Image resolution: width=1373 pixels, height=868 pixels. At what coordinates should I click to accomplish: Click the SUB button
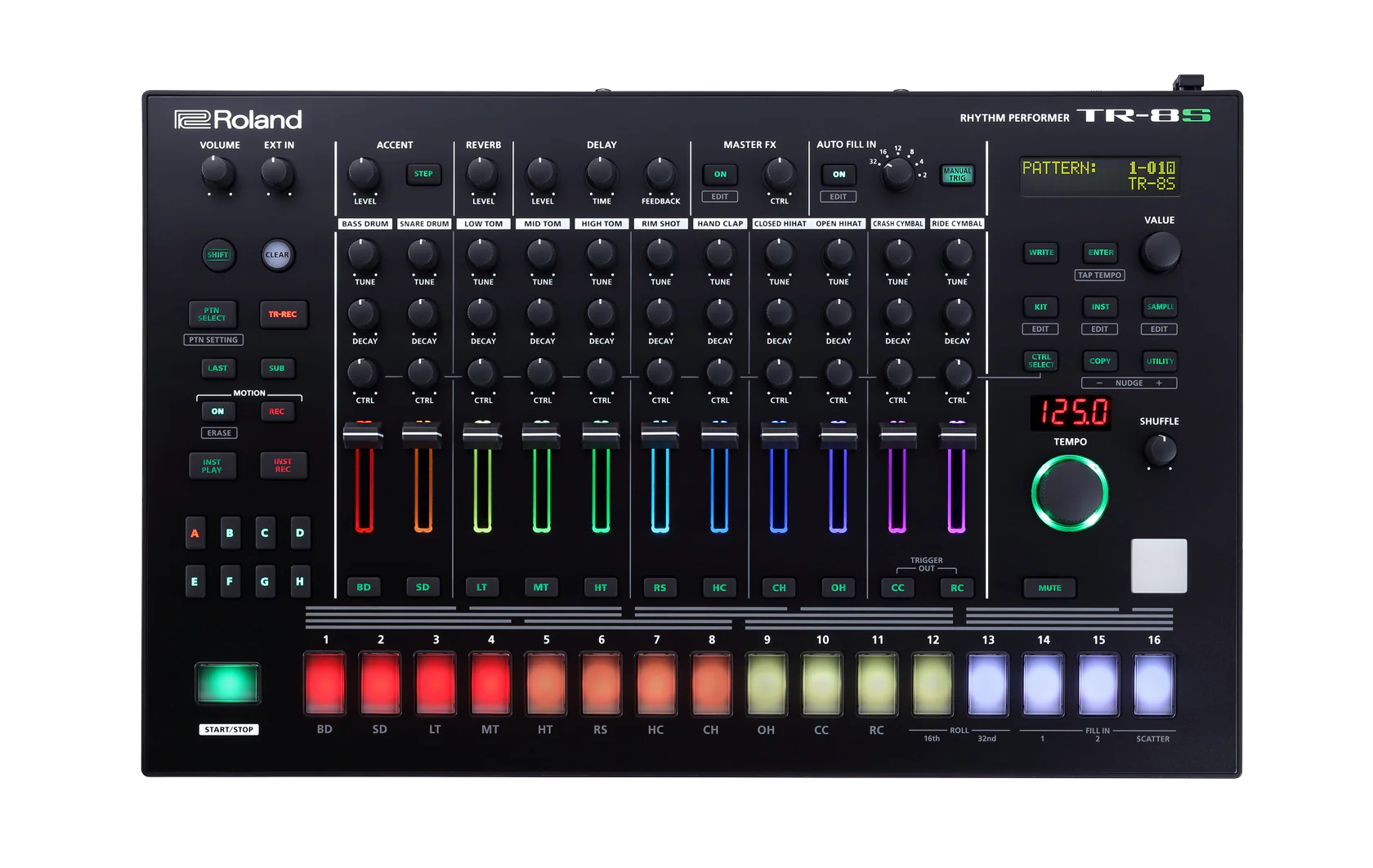(277, 369)
